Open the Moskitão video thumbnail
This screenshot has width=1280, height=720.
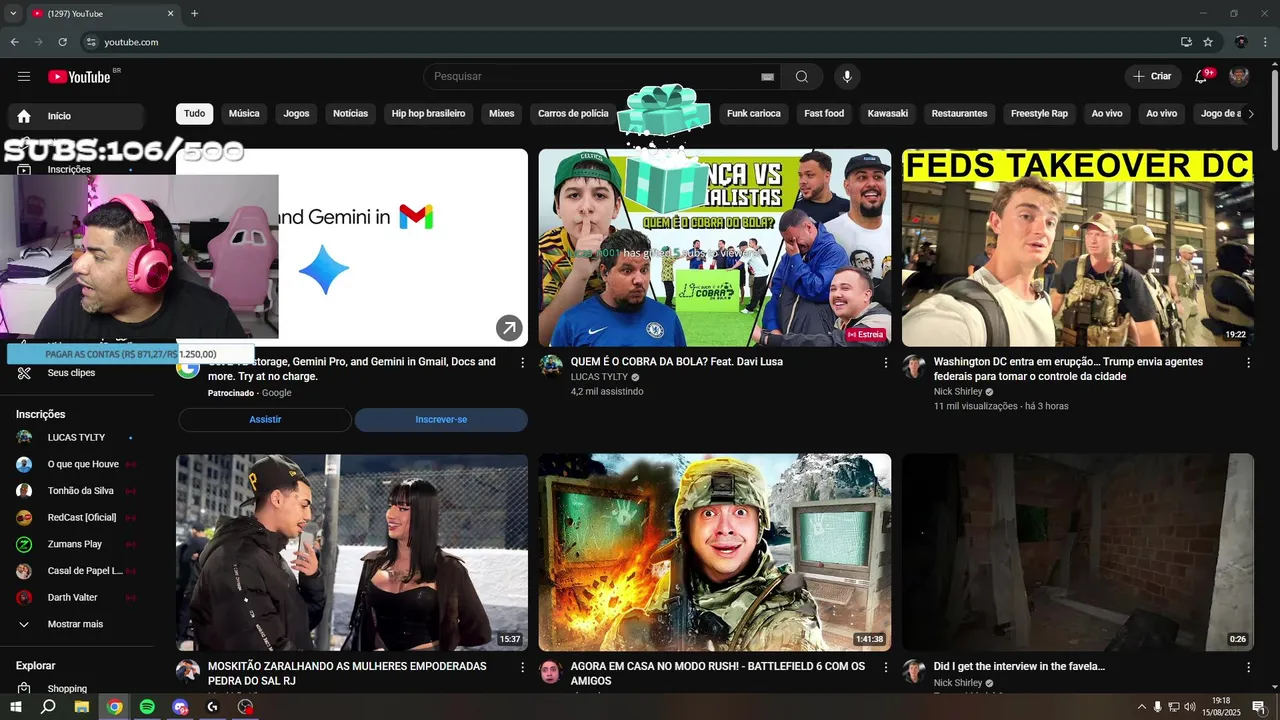[352, 553]
